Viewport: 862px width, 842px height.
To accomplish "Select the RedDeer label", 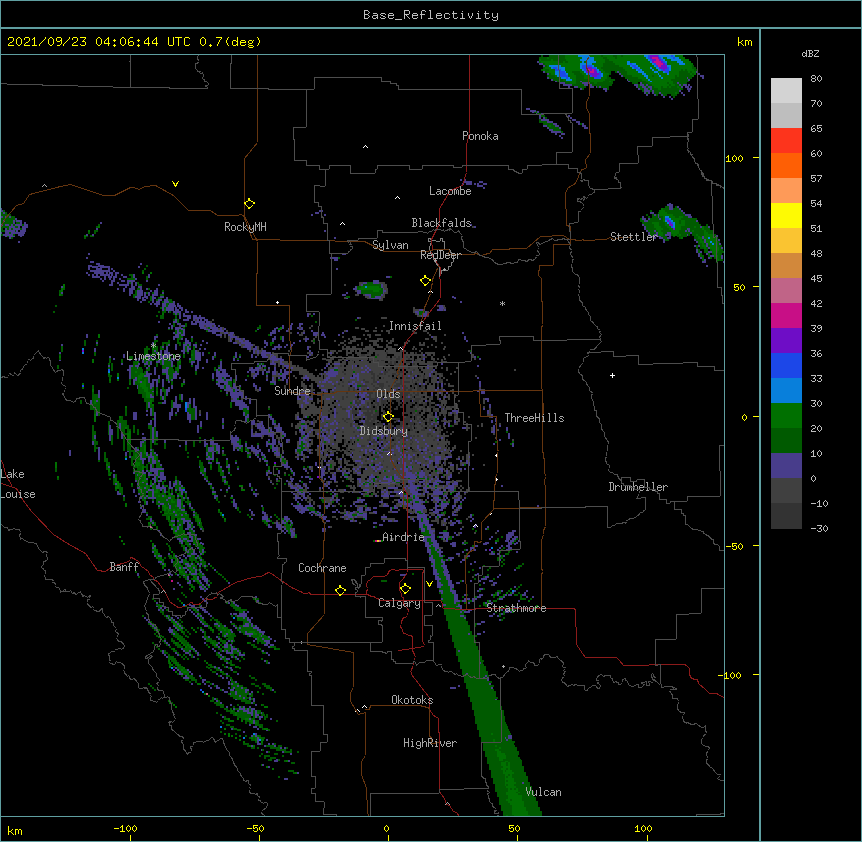I will tap(440, 255).
